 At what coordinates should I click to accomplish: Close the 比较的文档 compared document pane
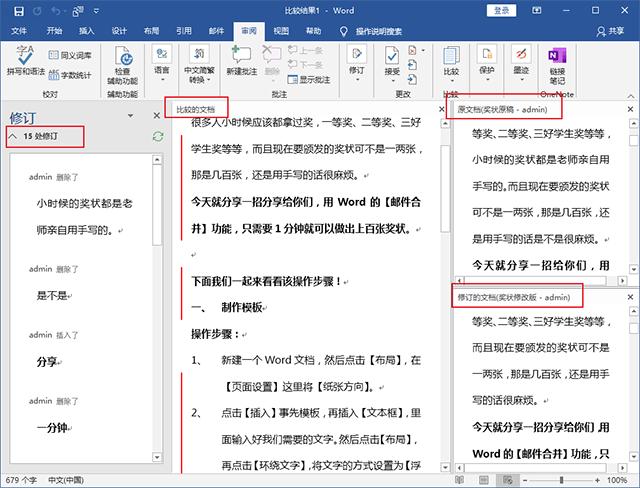(x=442, y=109)
